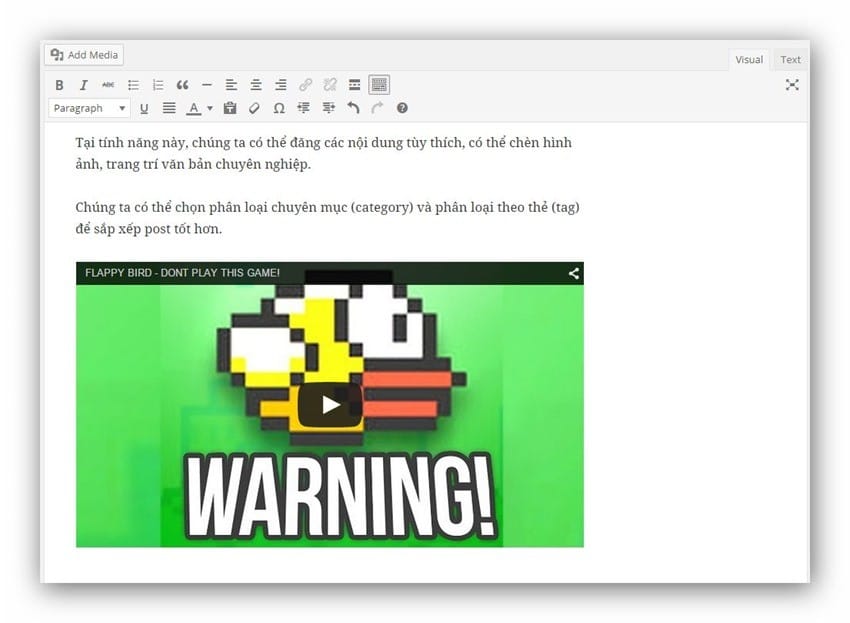Screen dimensions: 850x623
Task: Enter distraction-free fullscreen mode
Action: [792, 85]
